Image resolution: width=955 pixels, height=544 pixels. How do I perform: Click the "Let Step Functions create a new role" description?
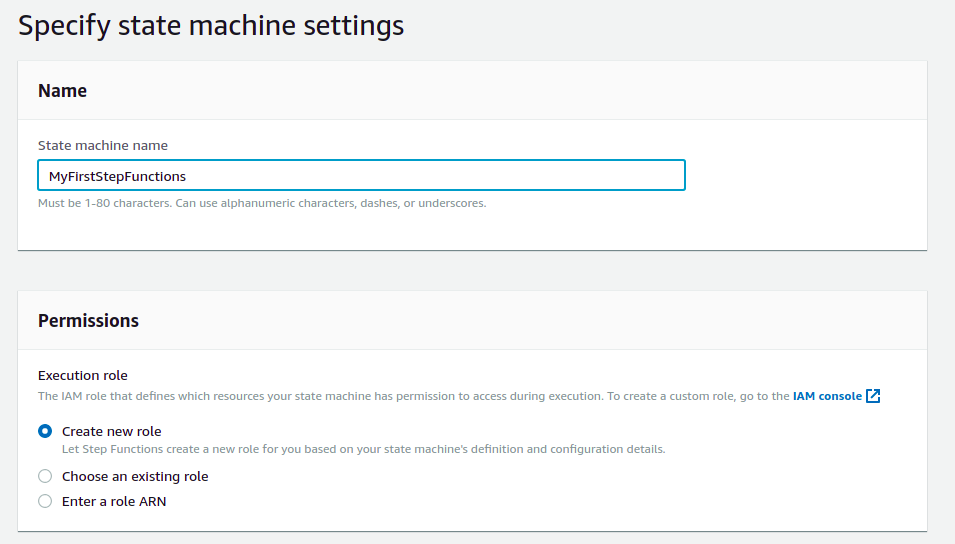tap(363, 449)
